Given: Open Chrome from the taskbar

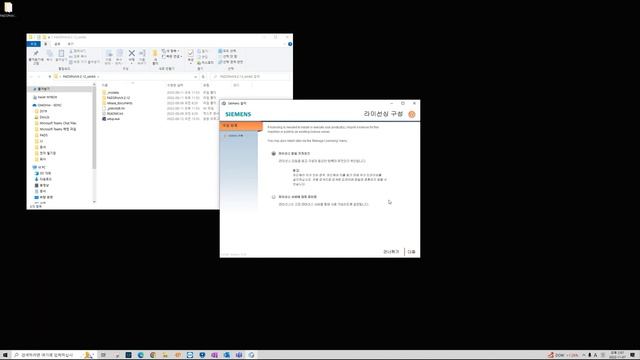Looking at the screenshot, I should 153,355.
